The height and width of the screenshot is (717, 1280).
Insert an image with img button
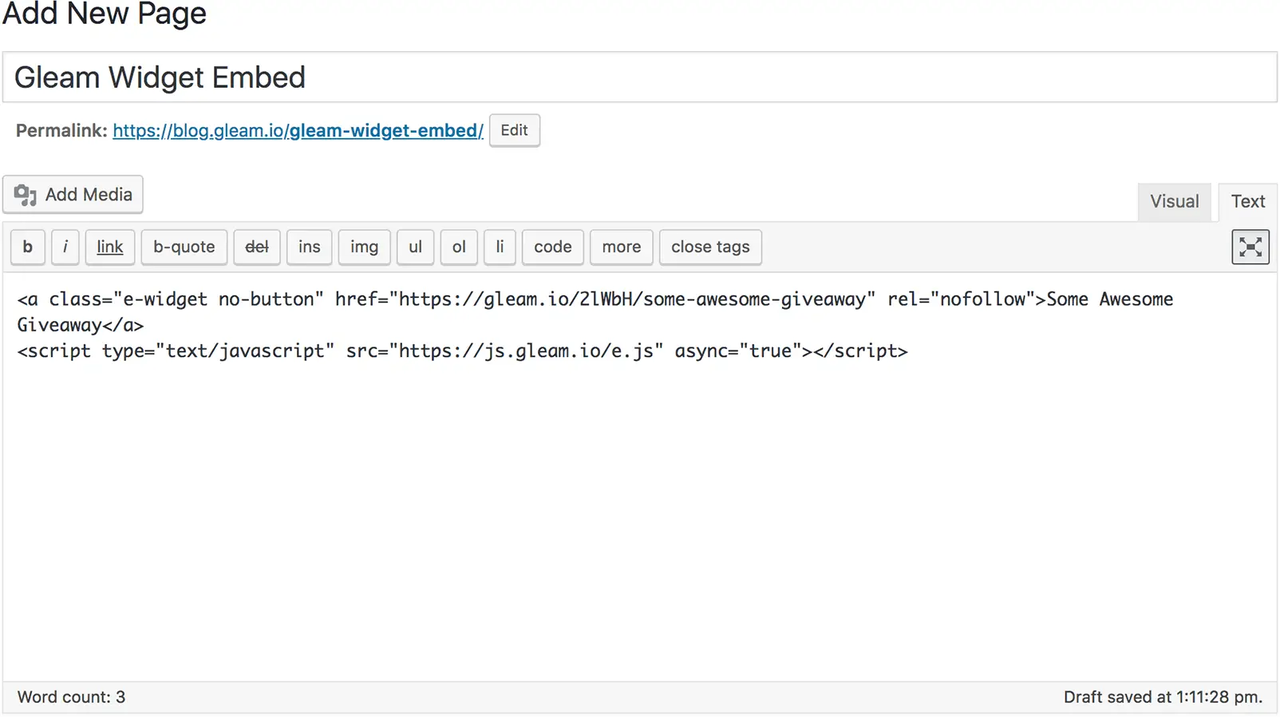coord(364,247)
